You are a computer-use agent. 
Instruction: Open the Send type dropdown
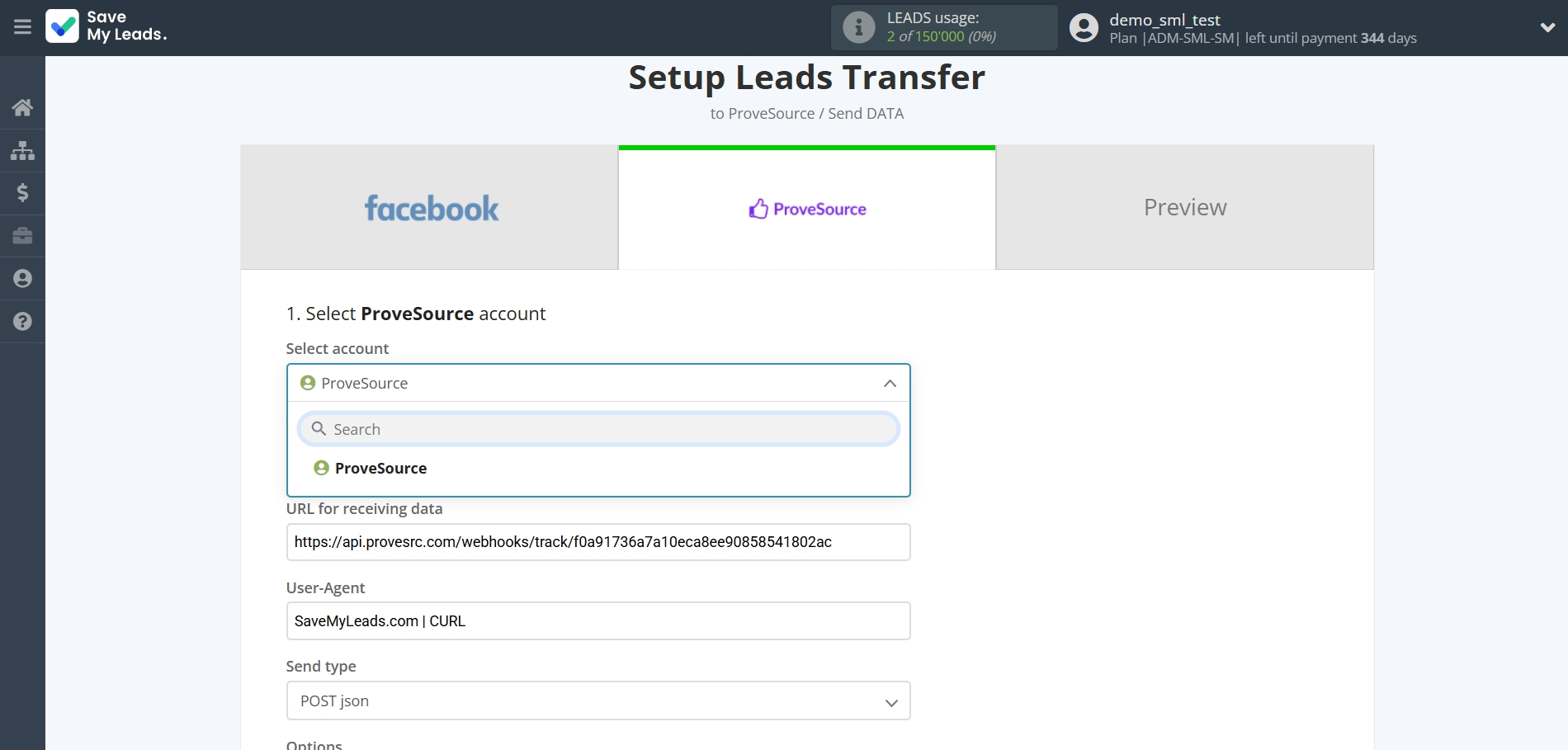pos(598,700)
